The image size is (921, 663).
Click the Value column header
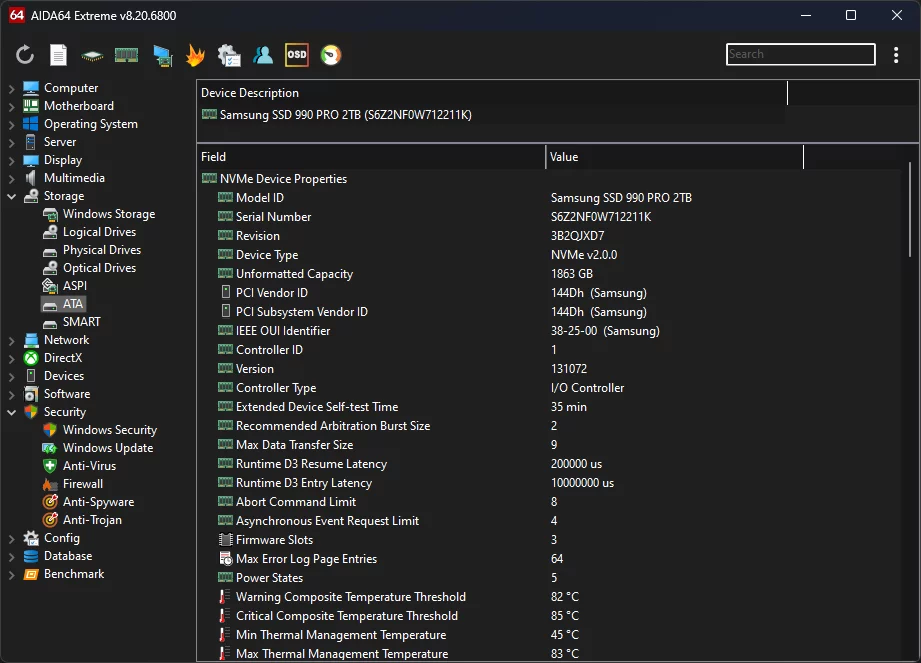pos(674,157)
